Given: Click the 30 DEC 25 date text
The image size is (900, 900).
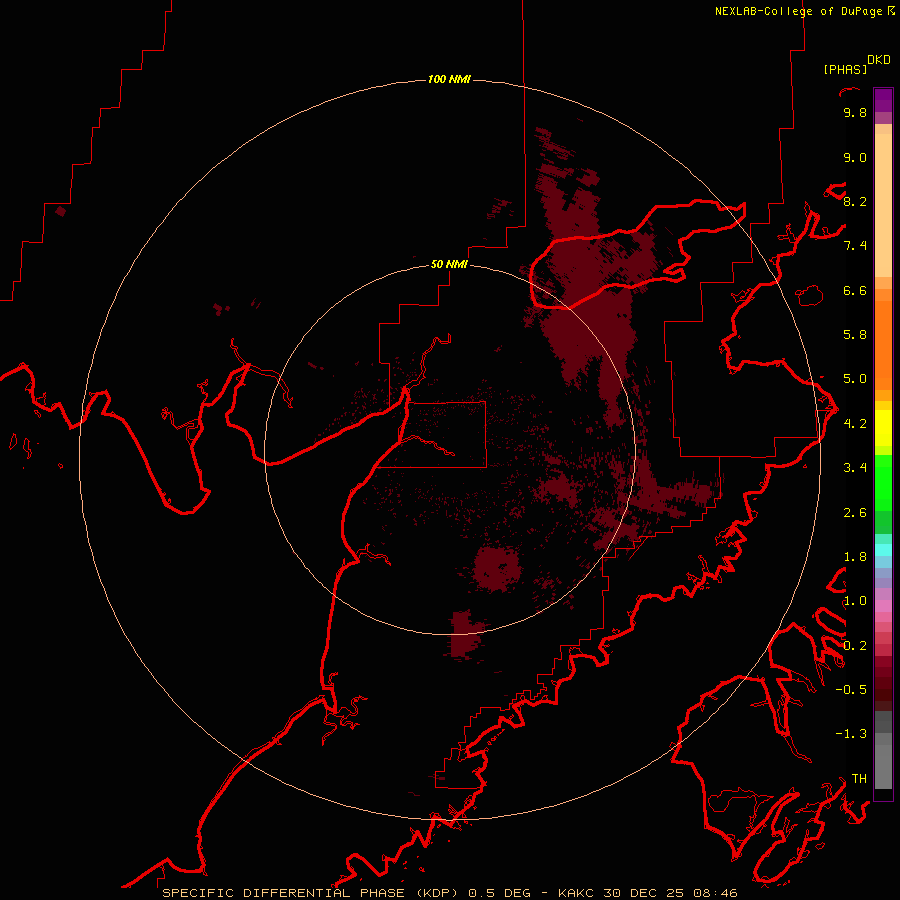Looking at the screenshot, I should tap(643, 893).
